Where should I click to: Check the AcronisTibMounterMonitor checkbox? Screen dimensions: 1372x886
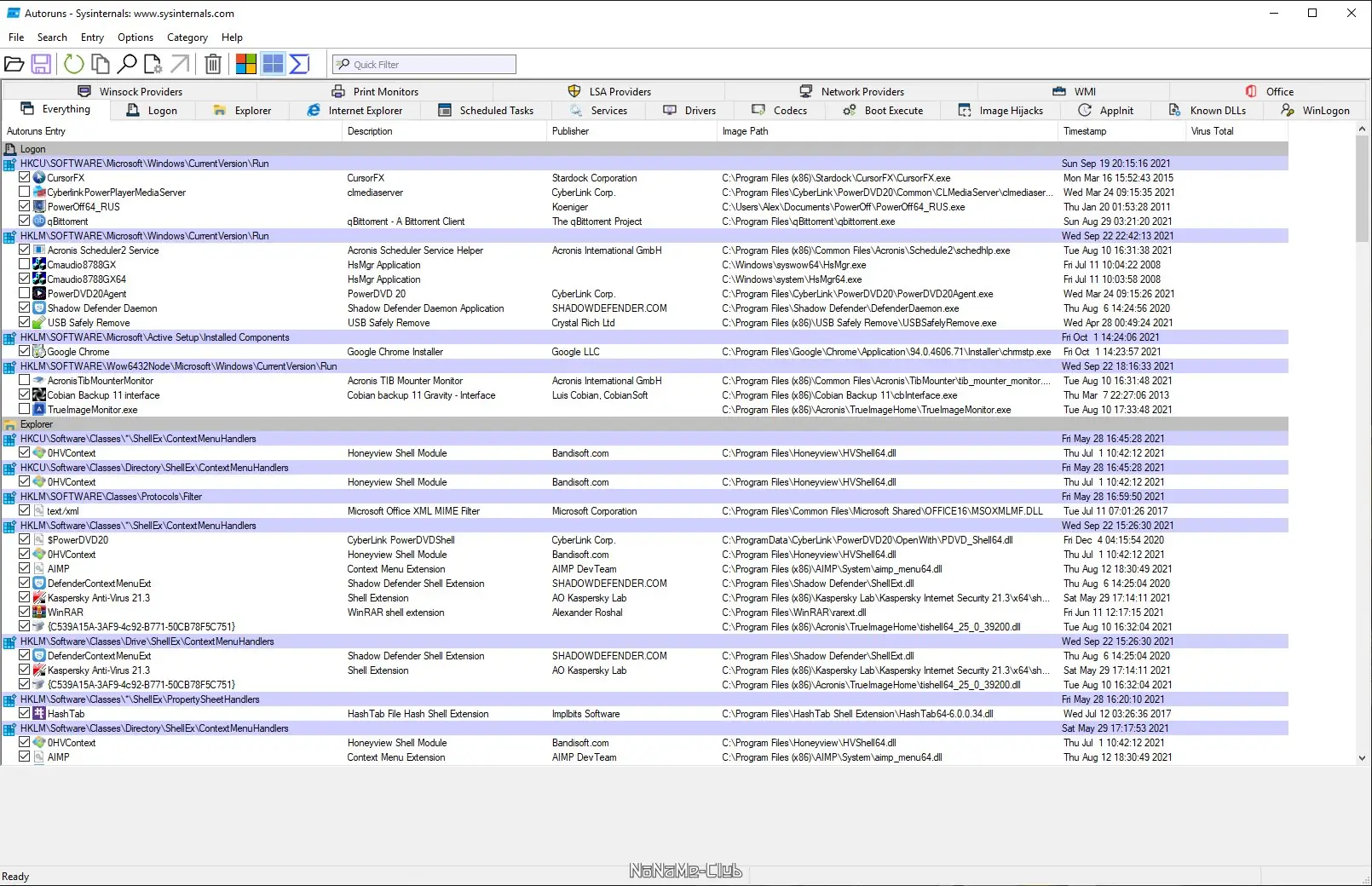coord(25,381)
